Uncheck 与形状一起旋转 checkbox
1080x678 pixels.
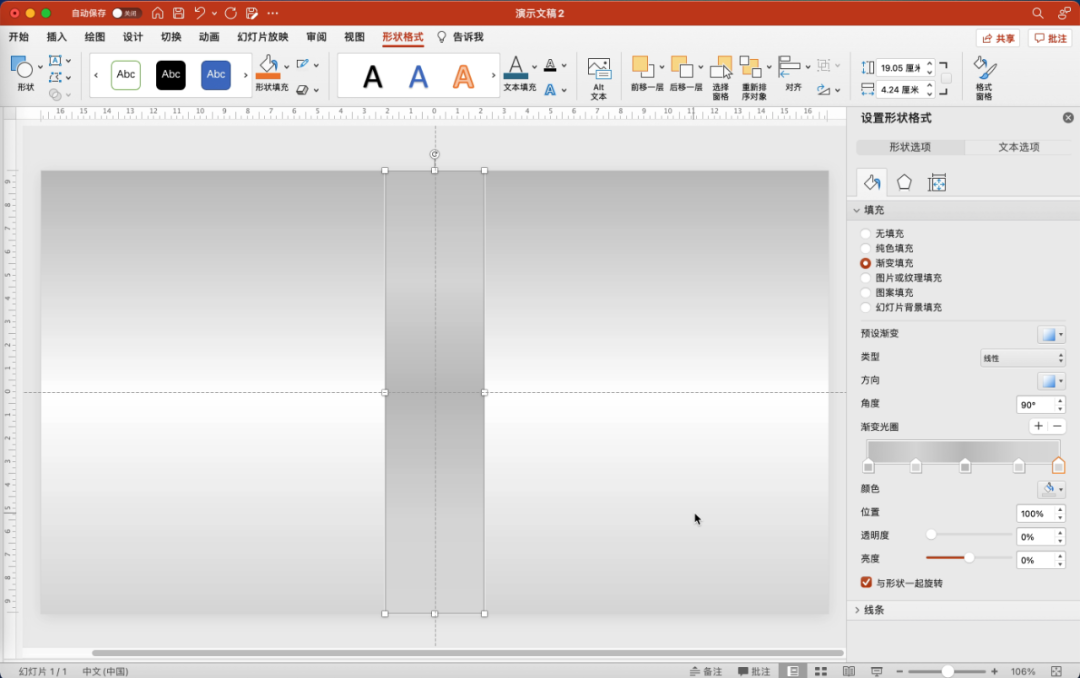(866, 582)
